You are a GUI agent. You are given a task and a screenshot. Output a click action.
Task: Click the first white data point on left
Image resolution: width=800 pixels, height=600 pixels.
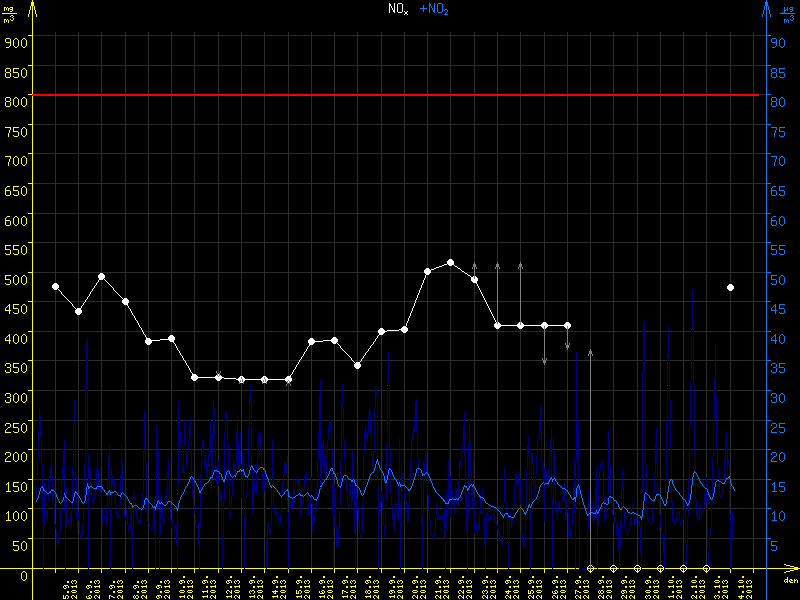[x=55, y=286]
